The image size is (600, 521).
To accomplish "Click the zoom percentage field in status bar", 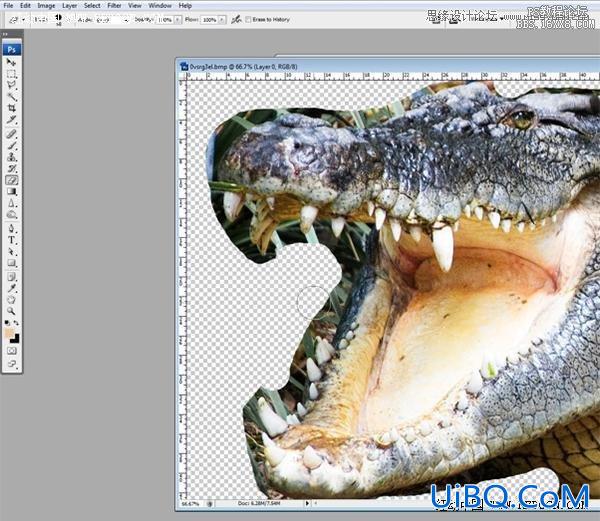I will pyautogui.click(x=191, y=504).
